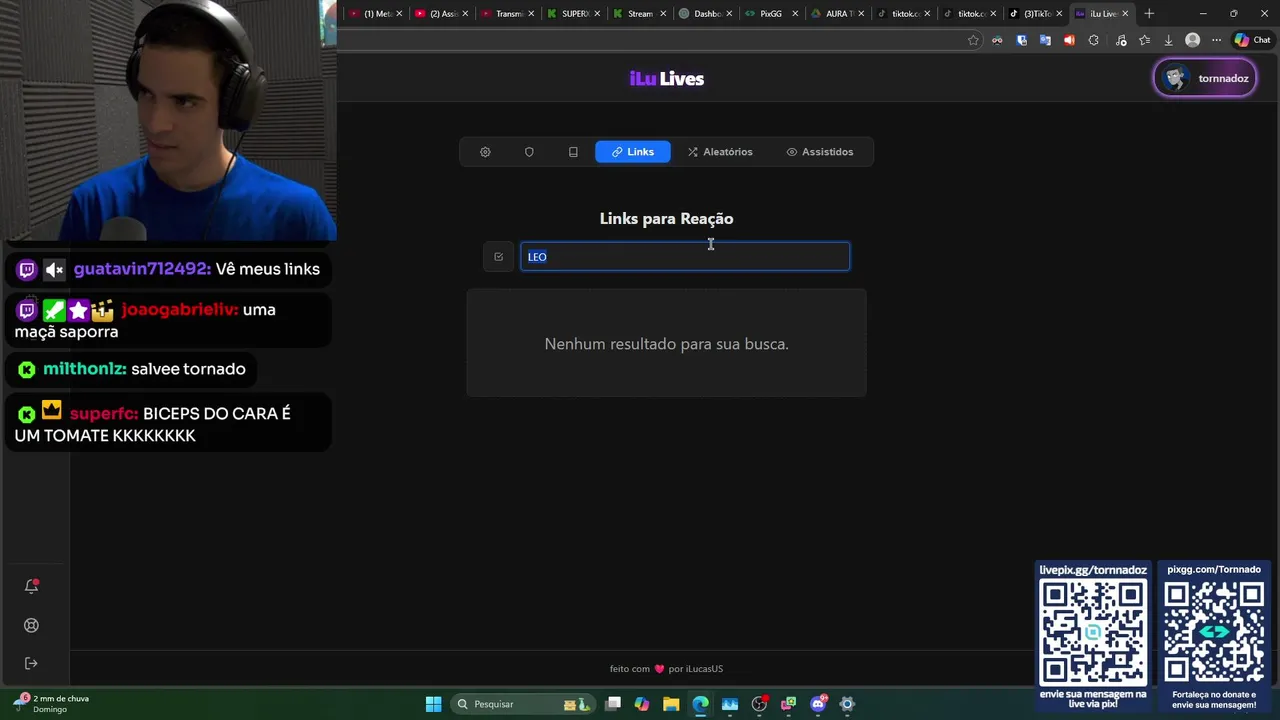Bookmark this page with the star icon
Screen dimensions: 1280x720
click(x=973, y=40)
